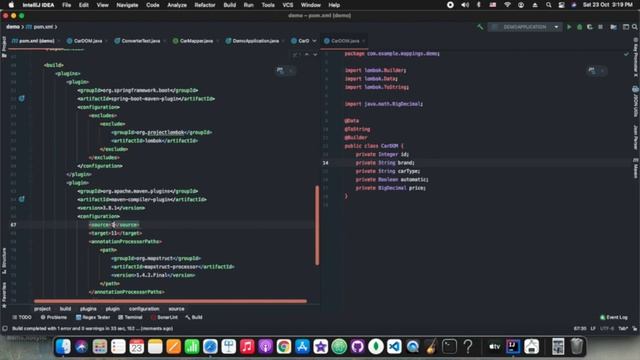
Task: Click the pom.xml editor vertical scrollbar
Action: click(317, 225)
